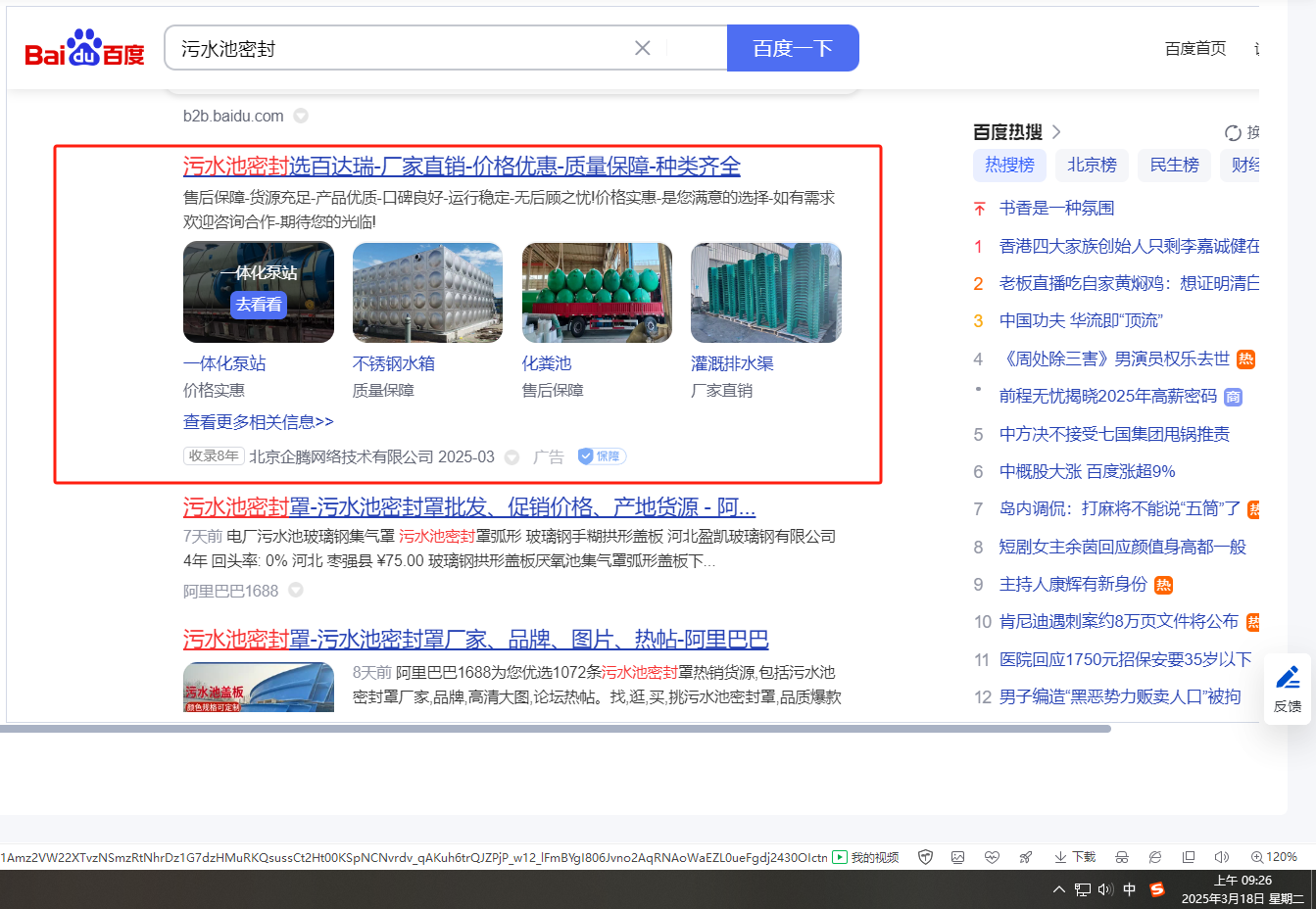Open the 百度首页 link
The height and width of the screenshot is (909, 1316).
(x=1195, y=48)
